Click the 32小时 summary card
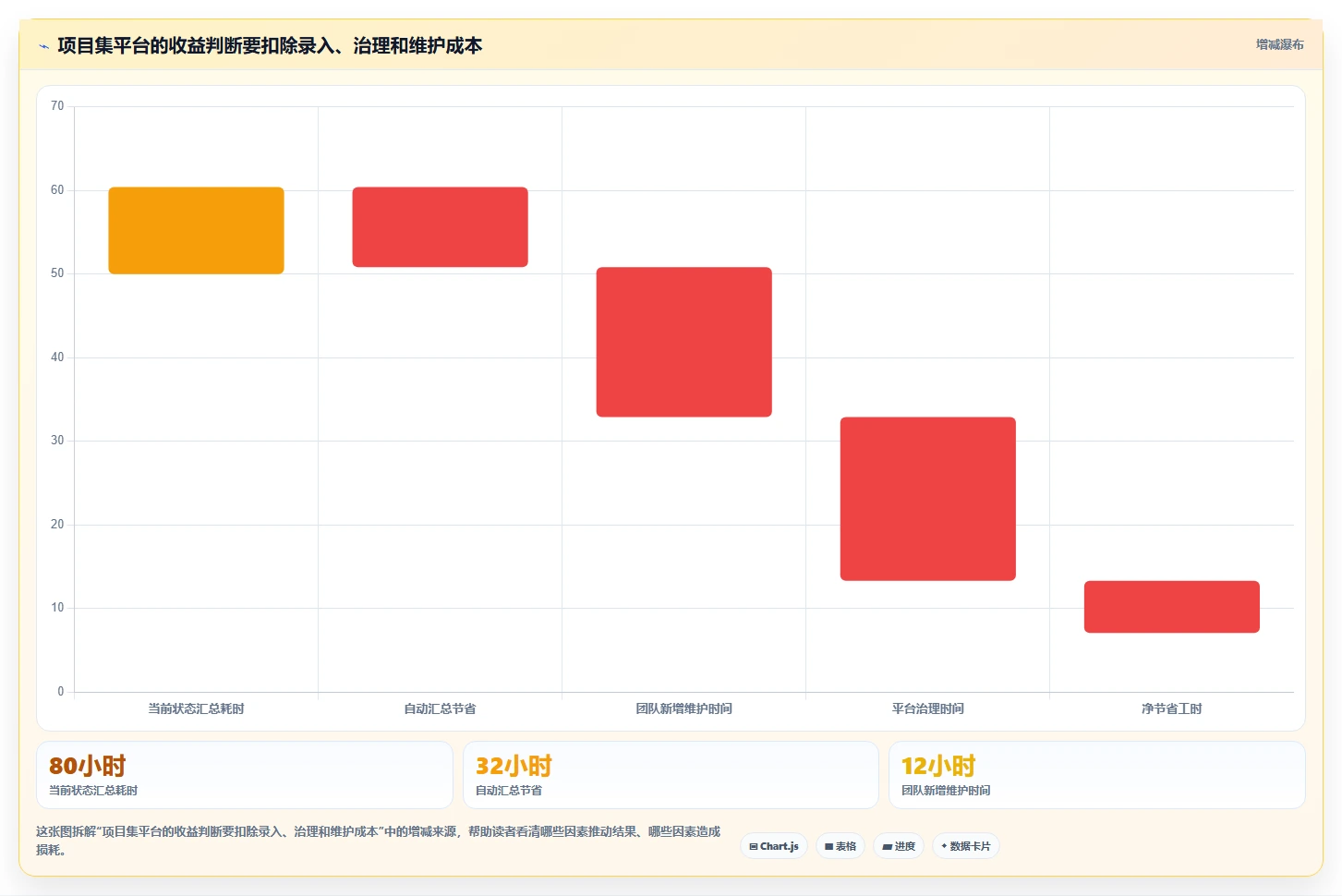1342x896 pixels. point(671,775)
